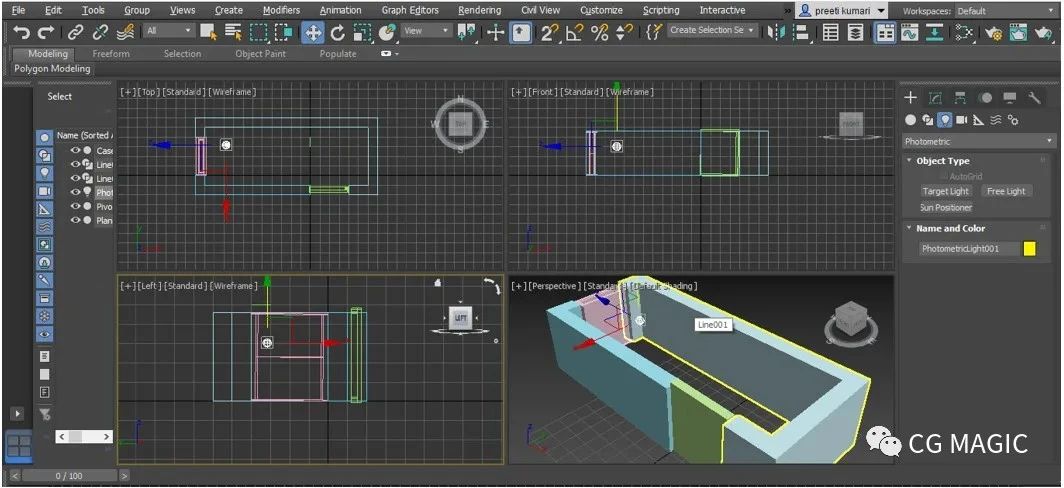
Task: Open the Schematic View icon
Action: (934, 32)
